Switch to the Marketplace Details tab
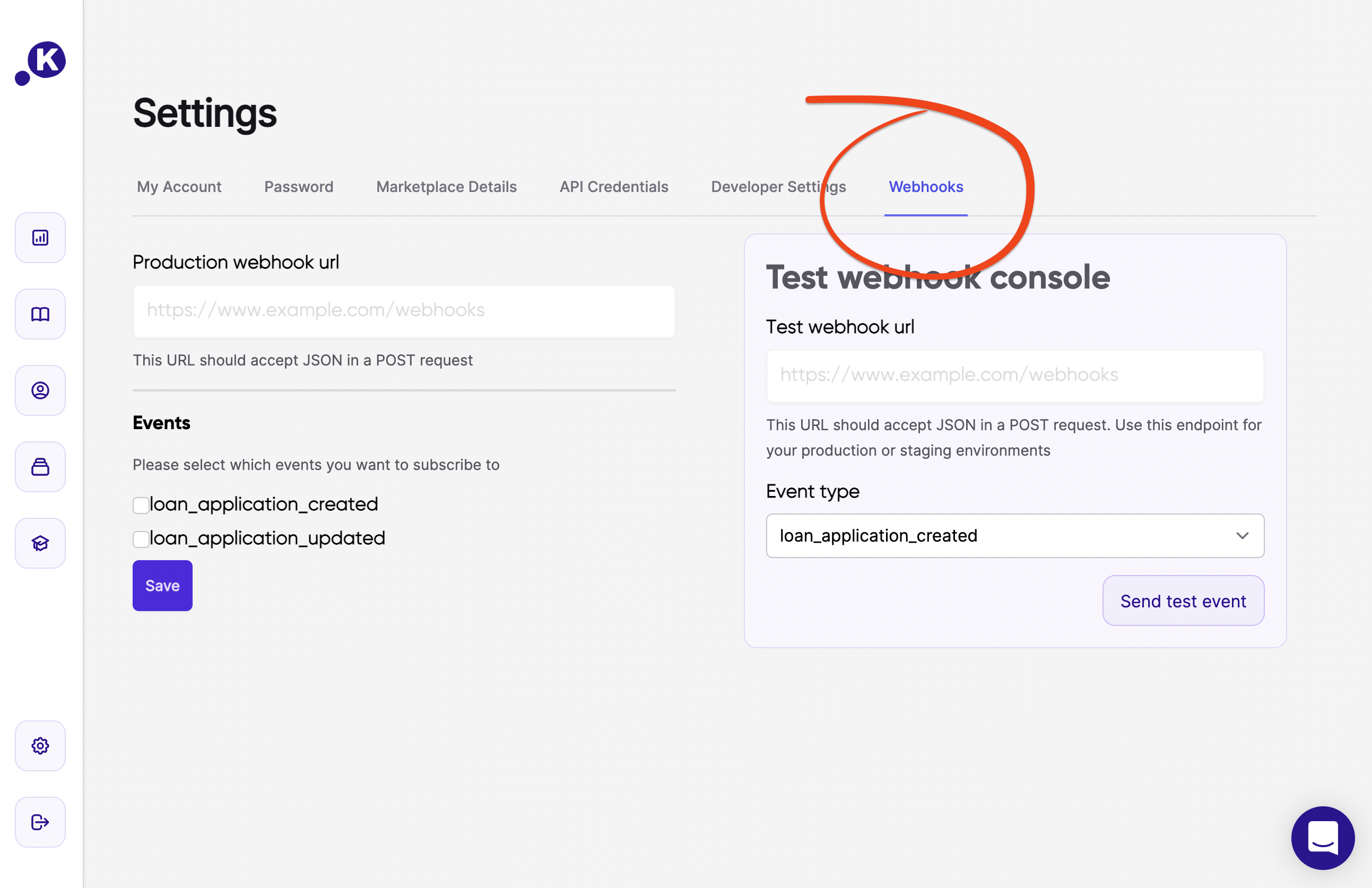This screenshot has width=1372, height=888. click(446, 187)
